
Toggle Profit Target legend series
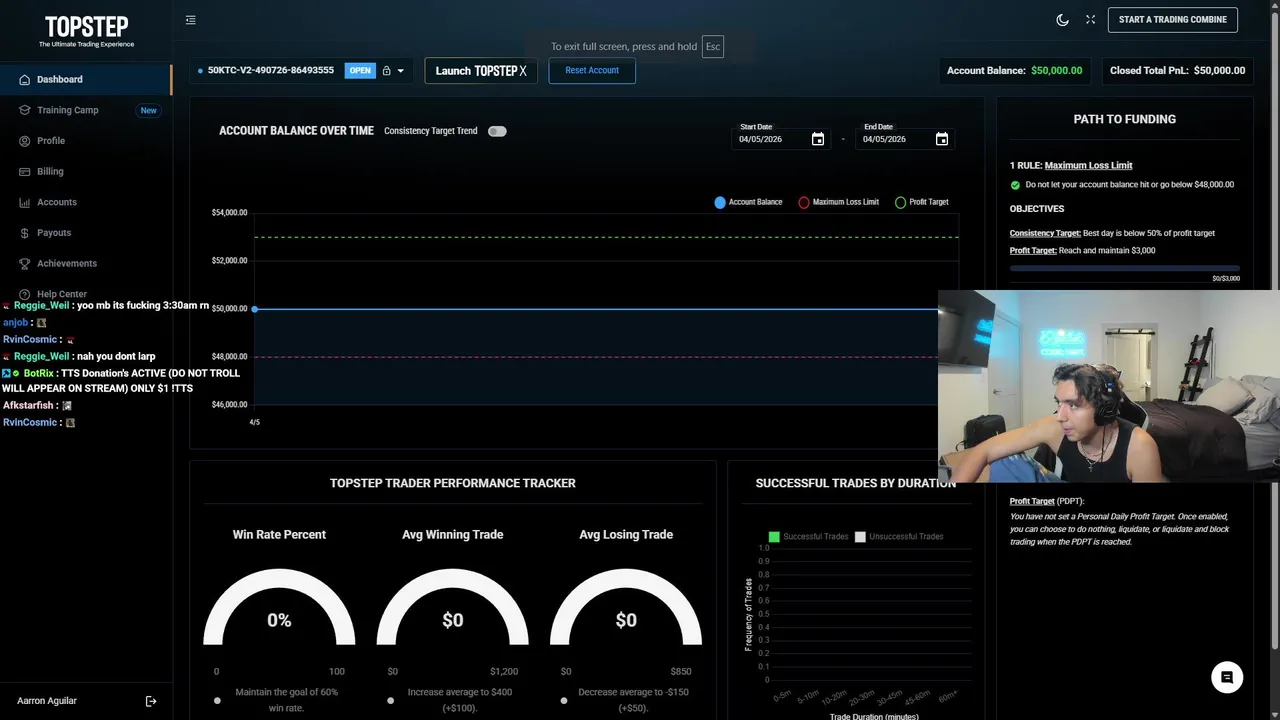tap(921, 202)
